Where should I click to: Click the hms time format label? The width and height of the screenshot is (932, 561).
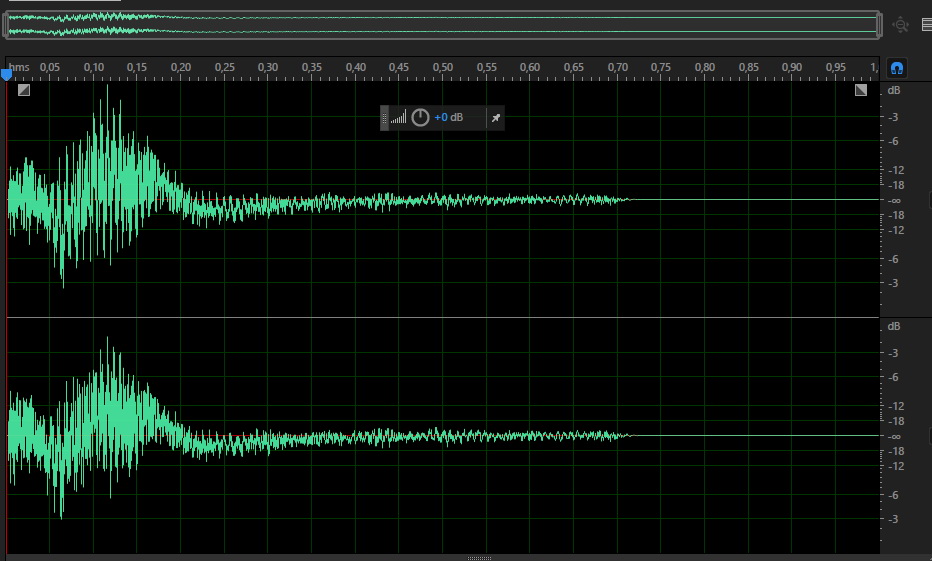[19, 67]
